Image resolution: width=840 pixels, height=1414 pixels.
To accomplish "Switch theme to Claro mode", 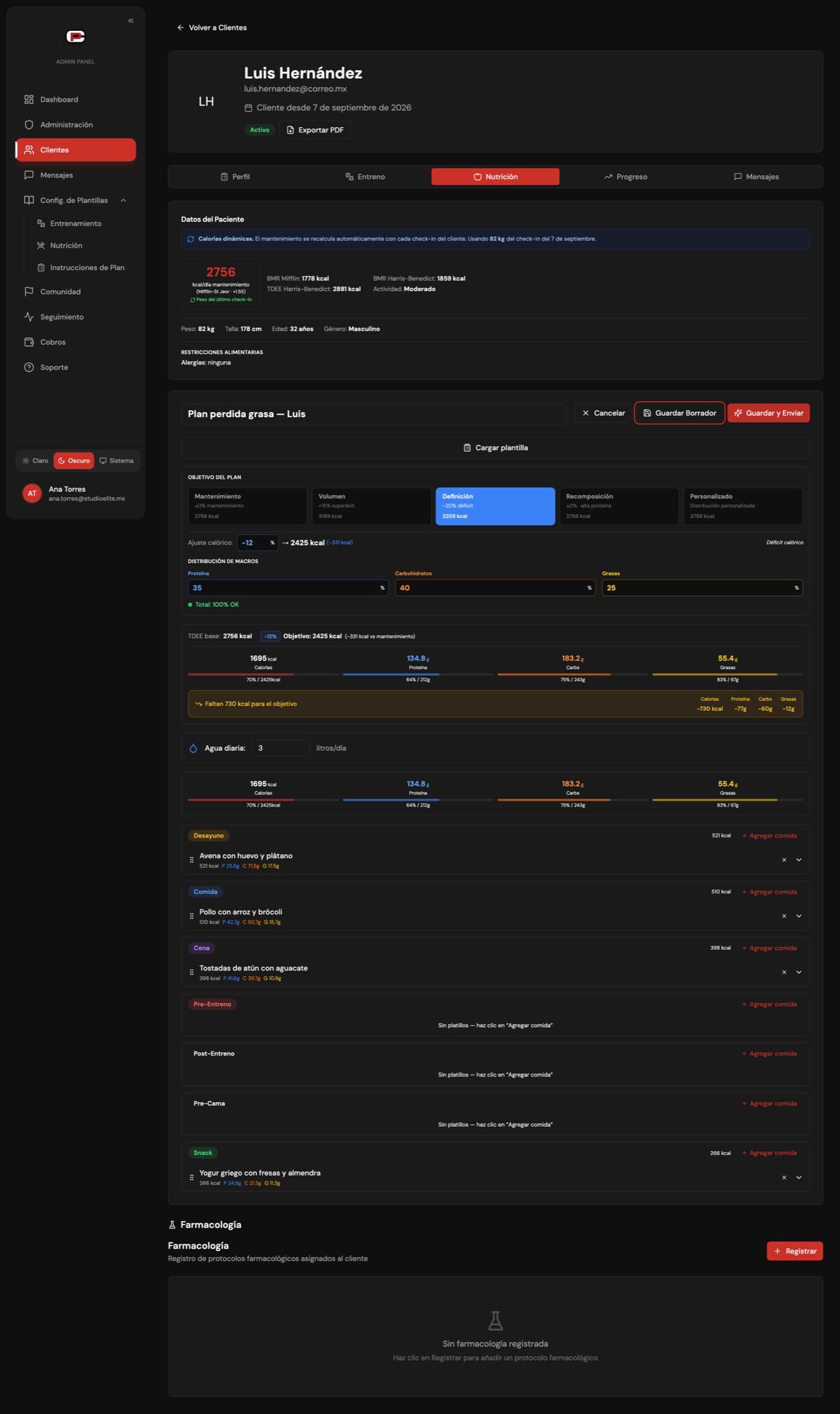I will coord(35,461).
